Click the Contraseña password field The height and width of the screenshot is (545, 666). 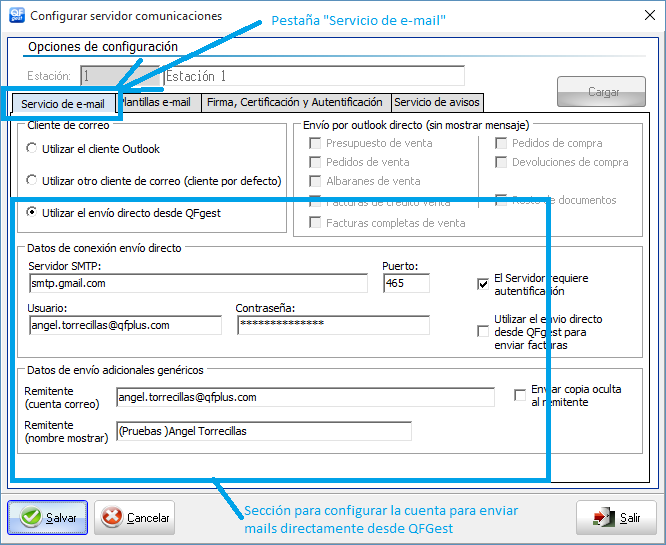point(333,325)
